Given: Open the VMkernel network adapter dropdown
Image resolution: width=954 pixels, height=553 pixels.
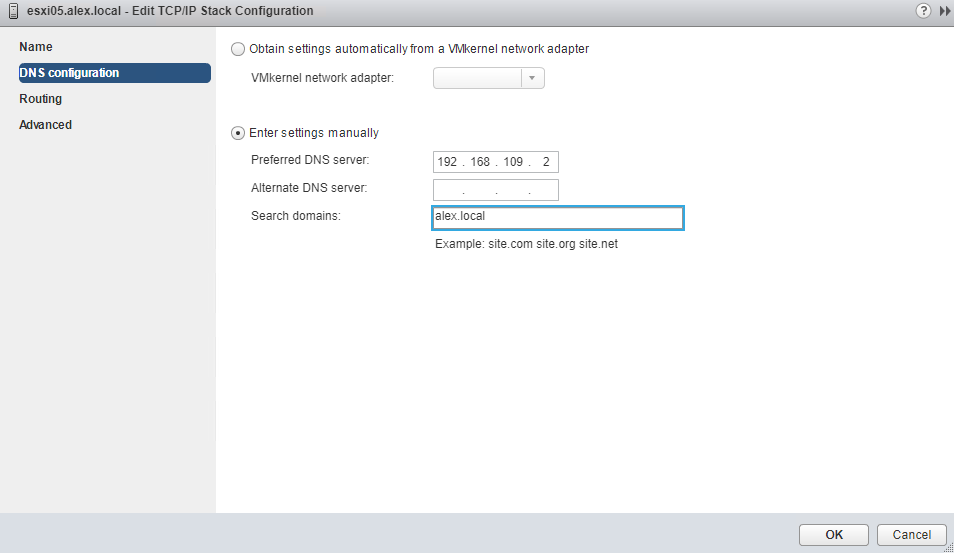Looking at the screenshot, I should pyautogui.click(x=489, y=78).
